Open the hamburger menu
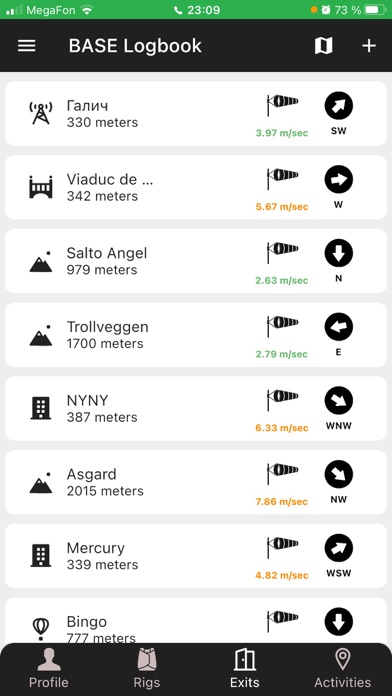The image size is (392, 696). tap(27, 46)
